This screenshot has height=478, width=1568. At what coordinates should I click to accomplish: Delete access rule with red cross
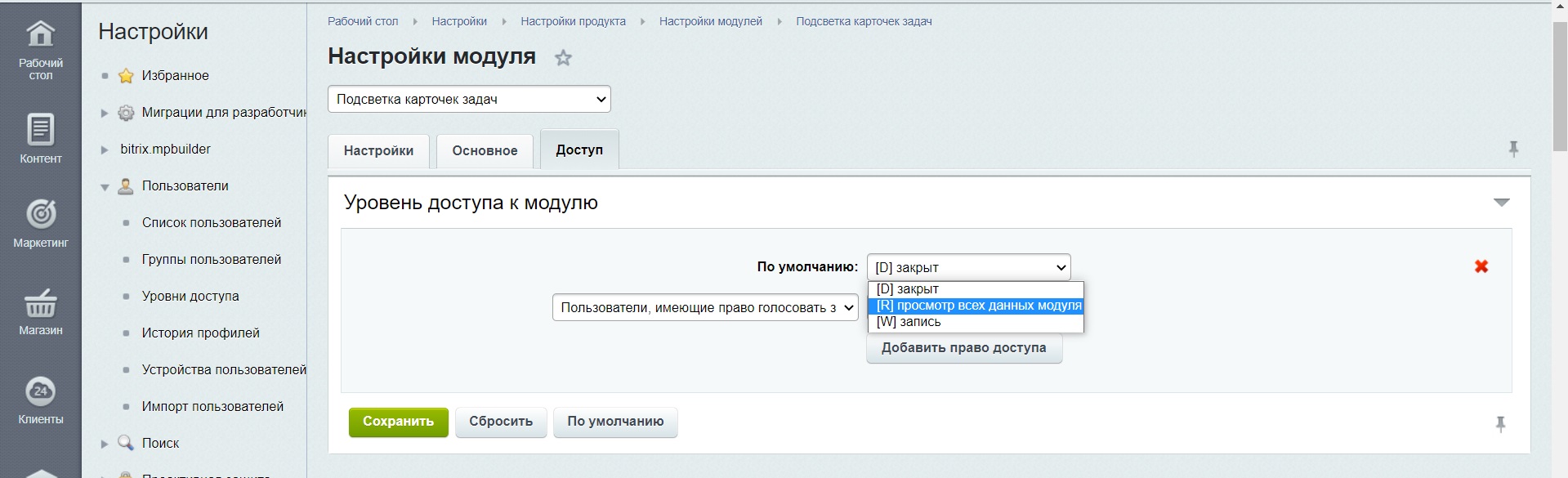(x=1481, y=266)
